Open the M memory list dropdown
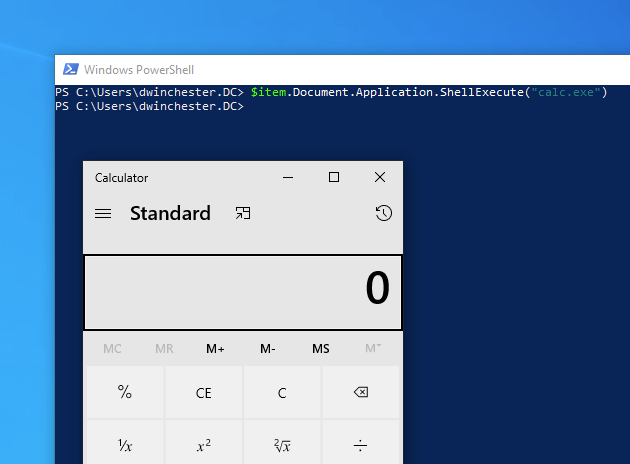Viewport: 630px width, 464px height. pos(373,348)
